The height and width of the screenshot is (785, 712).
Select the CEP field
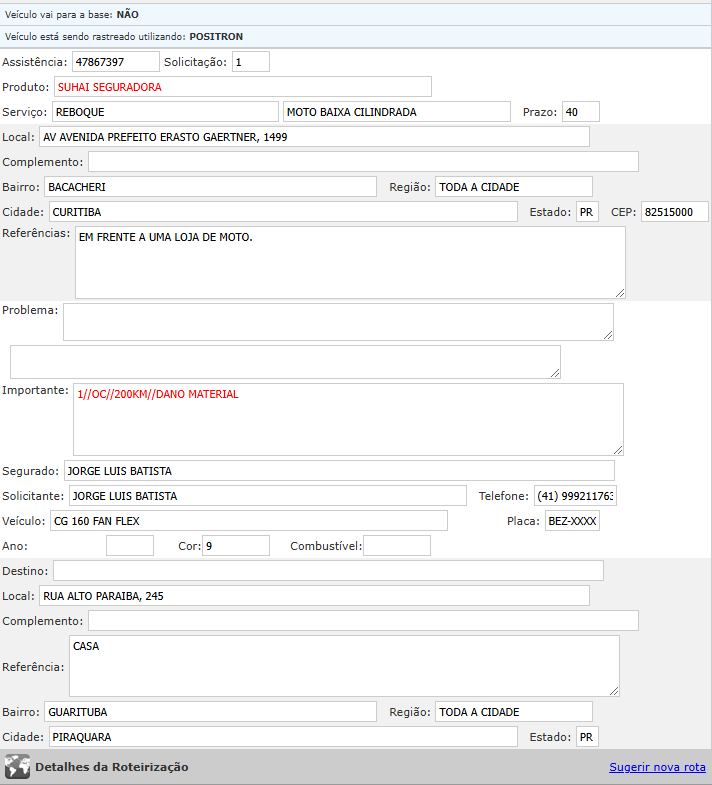(x=674, y=212)
